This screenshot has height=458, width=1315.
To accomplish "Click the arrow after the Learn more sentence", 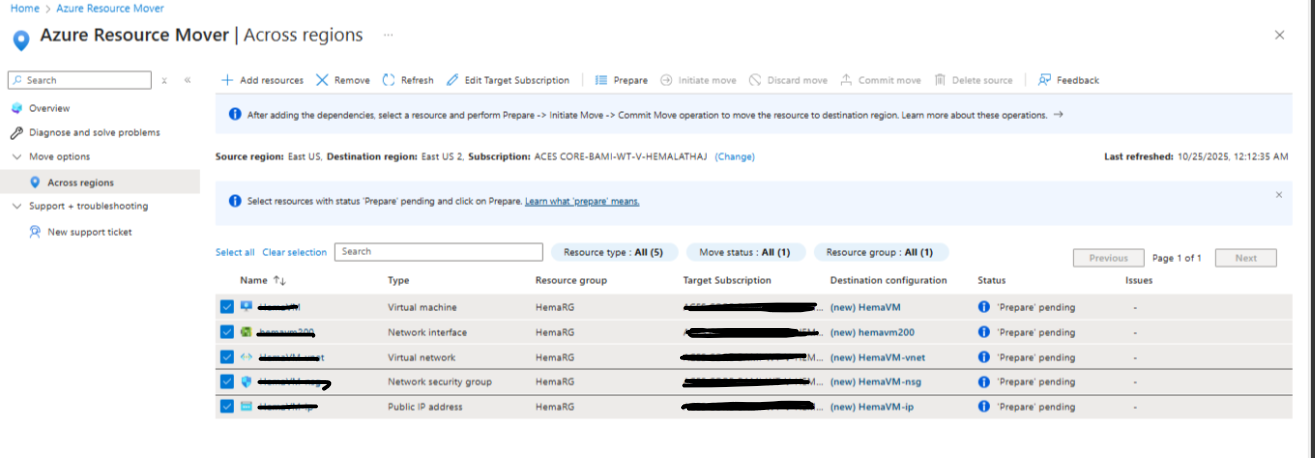I will tap(1058, 115).
